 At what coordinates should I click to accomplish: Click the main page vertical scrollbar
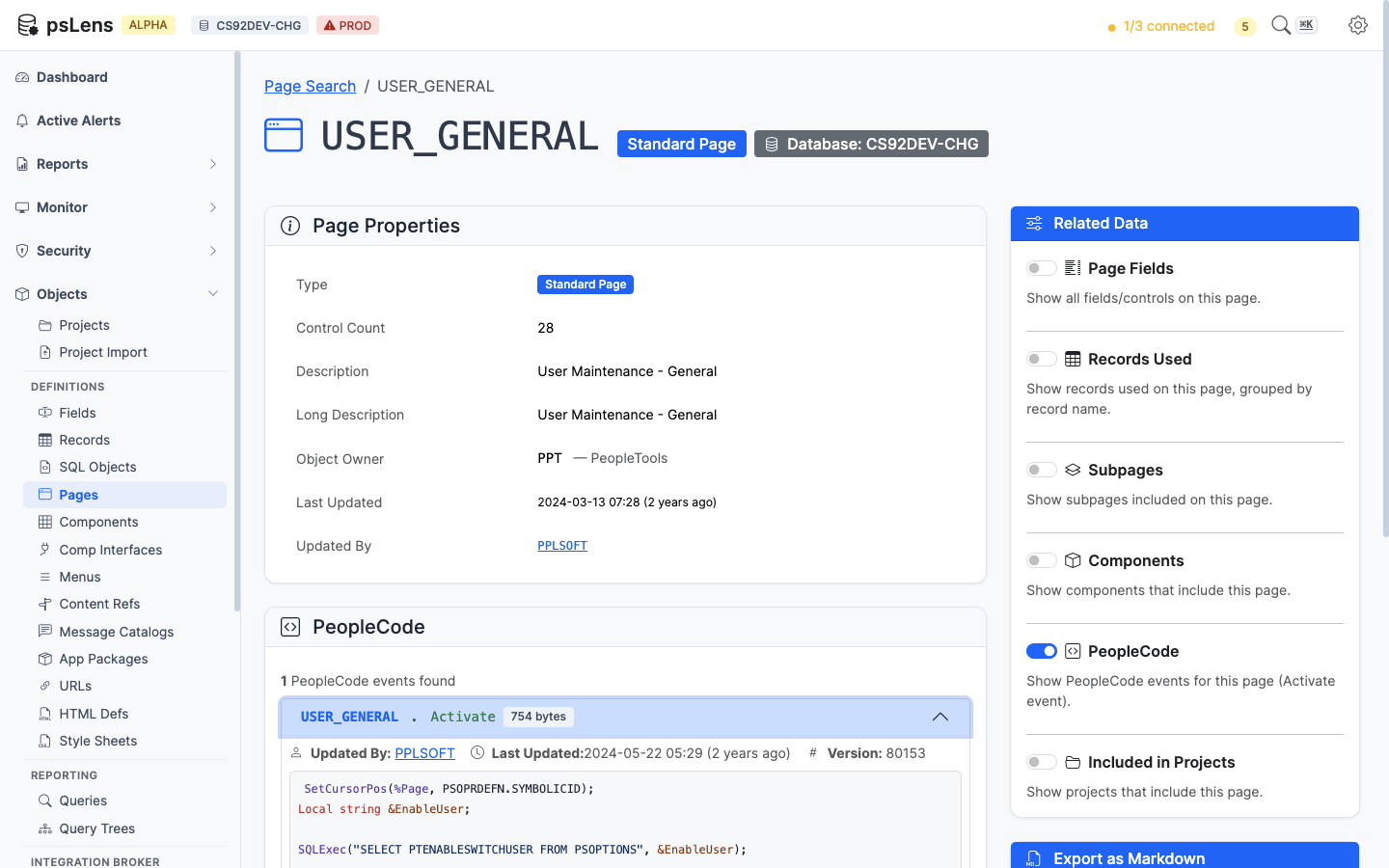(x=1385, y=268)
